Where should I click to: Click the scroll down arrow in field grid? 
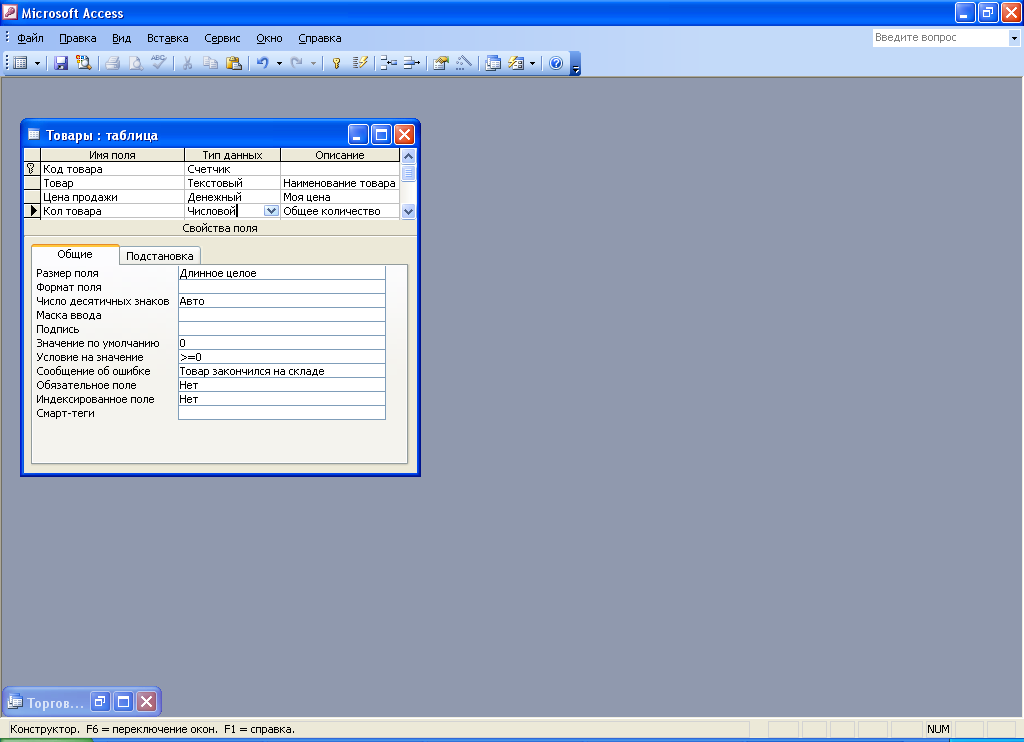[x=408, y=211]
